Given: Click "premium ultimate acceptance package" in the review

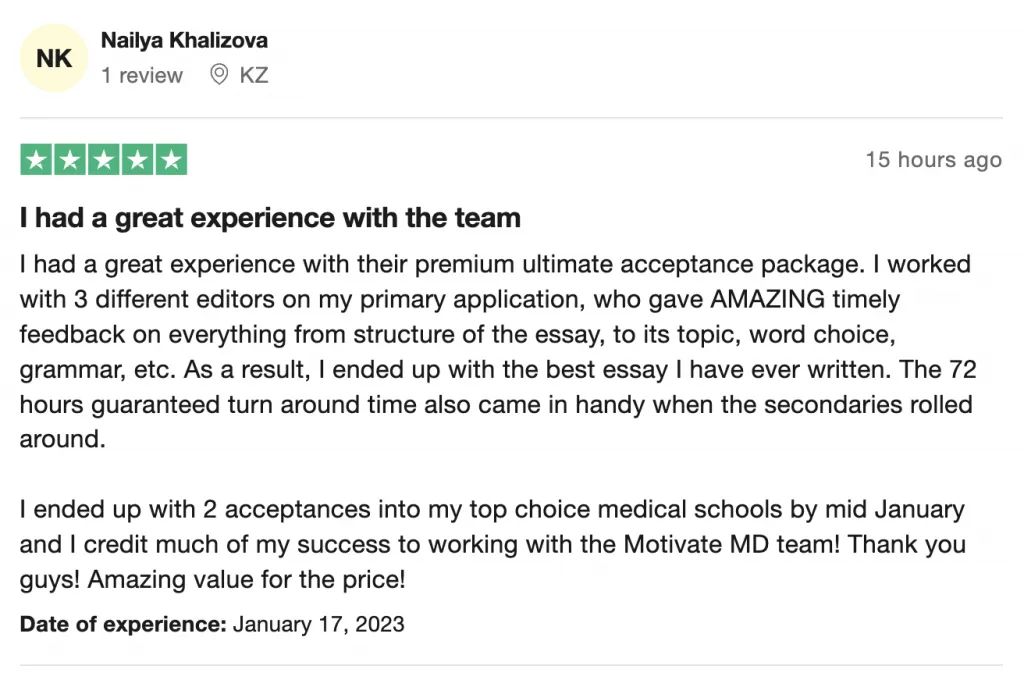Looking at the screenshot, I should [x=637, y=264].
